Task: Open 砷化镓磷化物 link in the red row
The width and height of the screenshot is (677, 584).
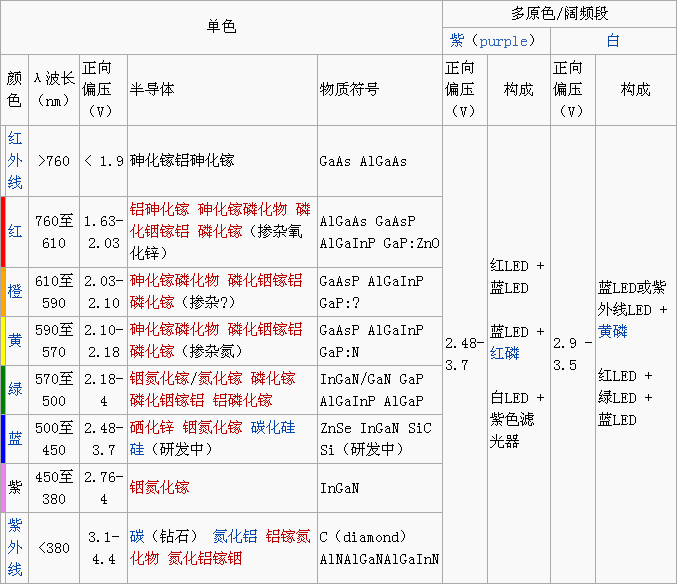Action: click(242, 209)
